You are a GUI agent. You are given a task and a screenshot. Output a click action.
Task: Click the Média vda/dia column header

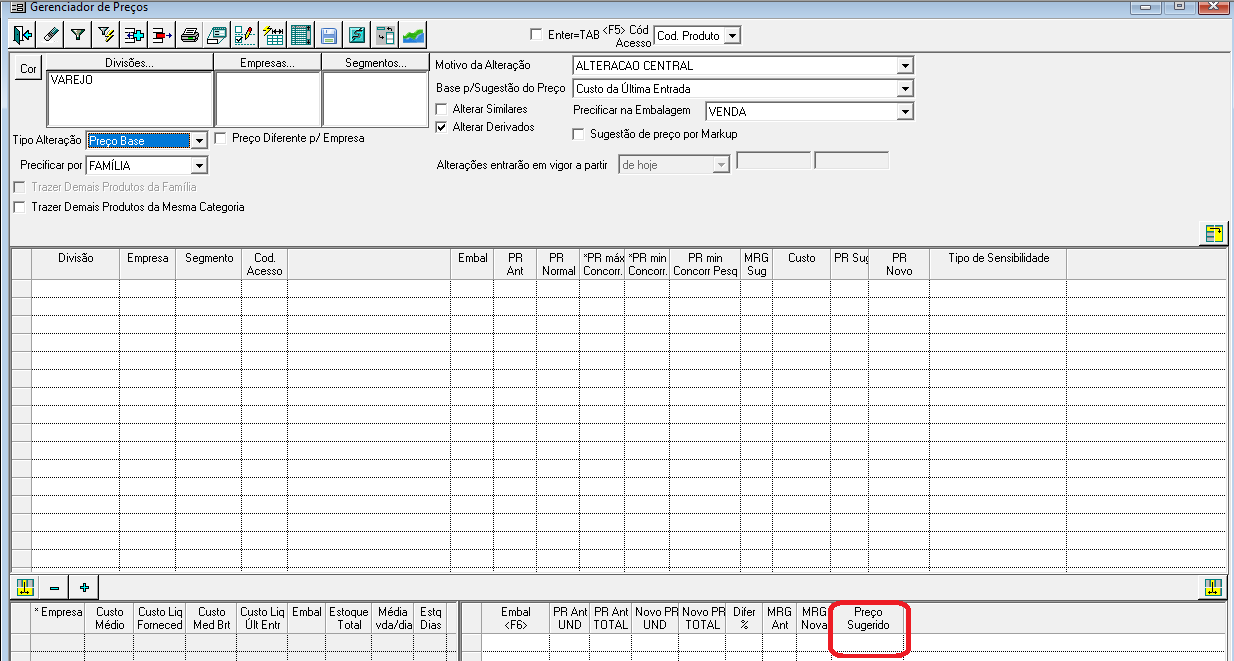(x=393, y=618)
